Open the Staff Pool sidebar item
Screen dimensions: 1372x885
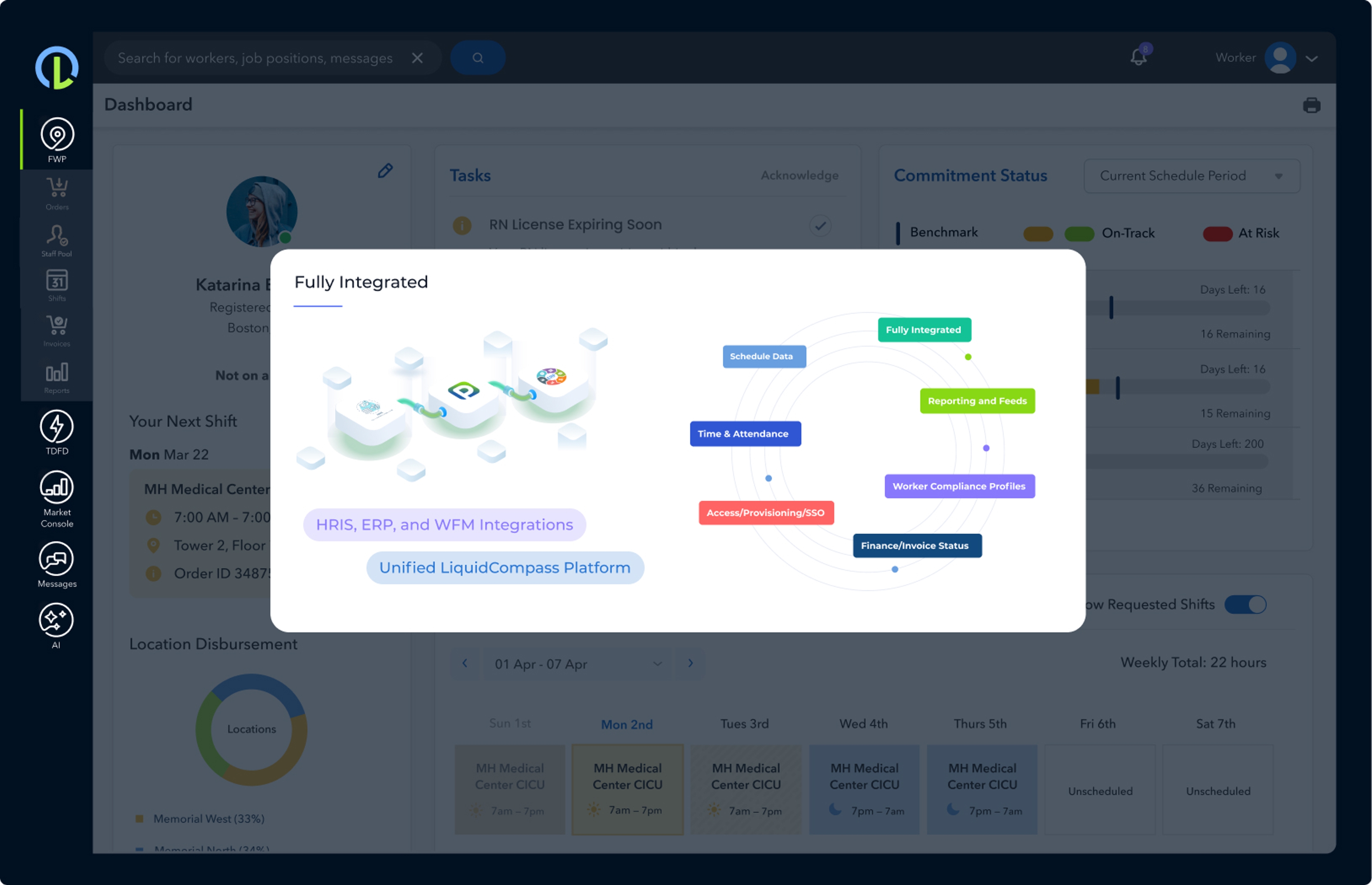(57, 241)
